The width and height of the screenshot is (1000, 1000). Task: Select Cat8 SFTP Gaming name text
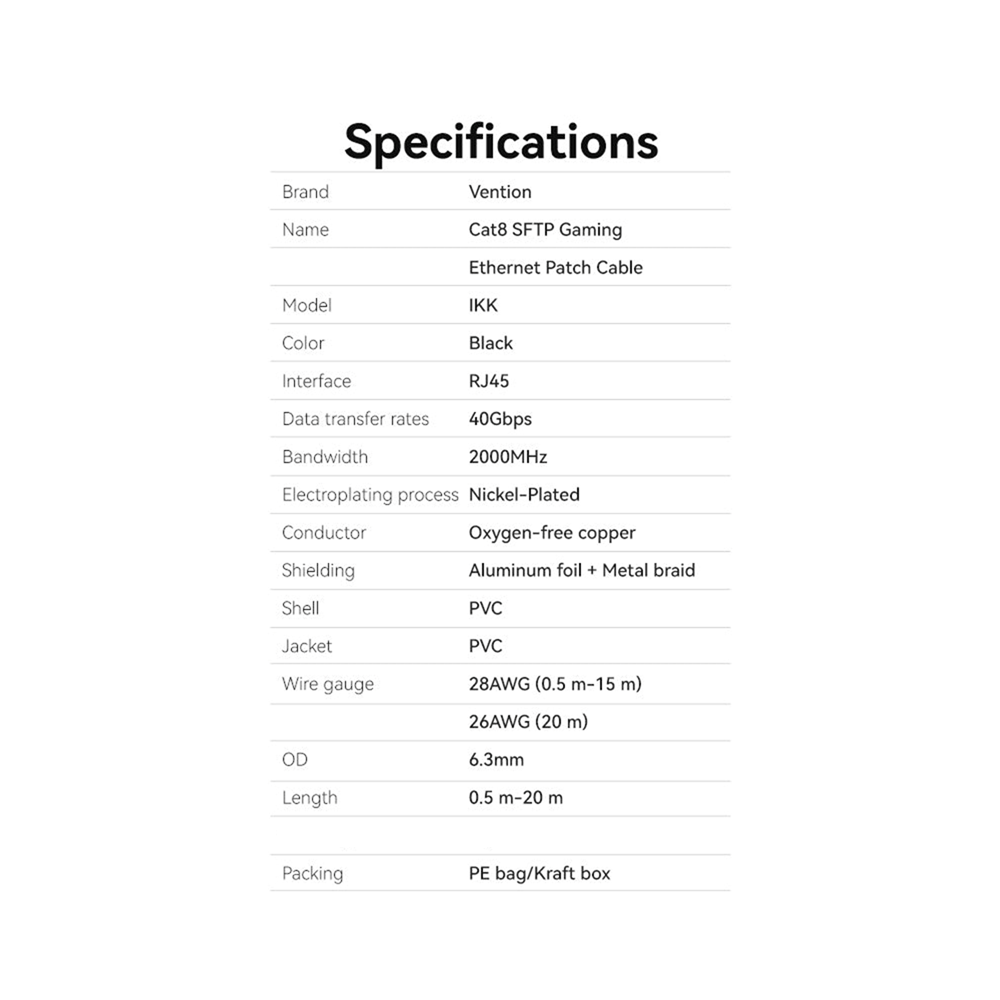pyautogui.click(x=545, y=230)
